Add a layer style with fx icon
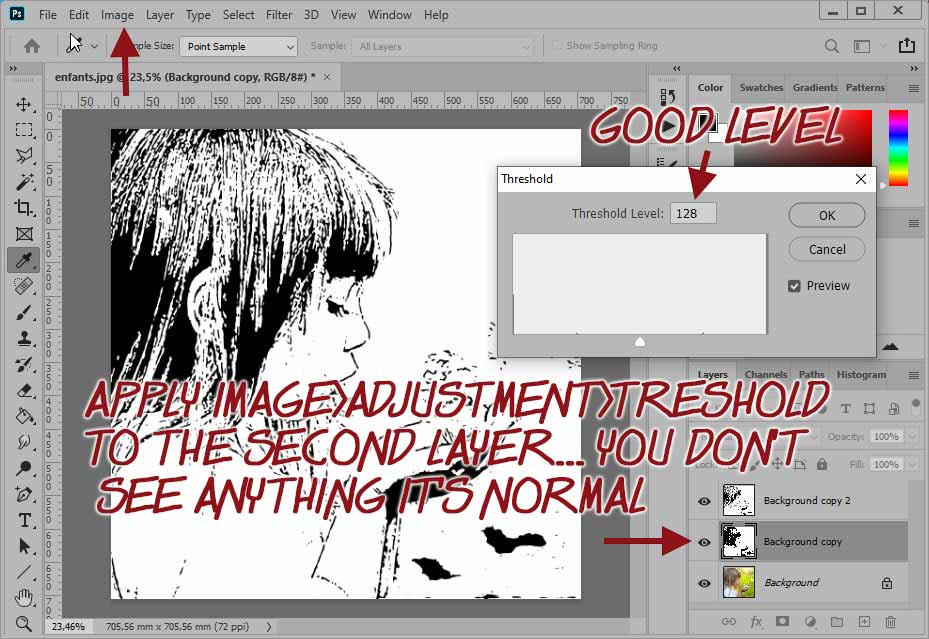Viewport: 929px width, 639px height. coord(756,622)
